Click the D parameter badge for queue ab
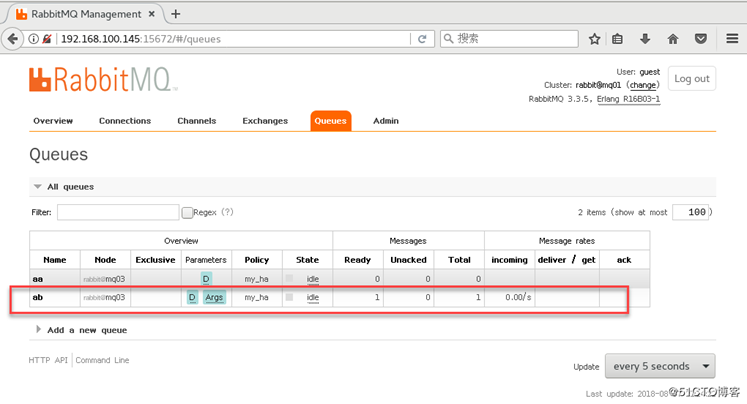The width and height of the screenshot is (747, 404). tap(192, 297)
